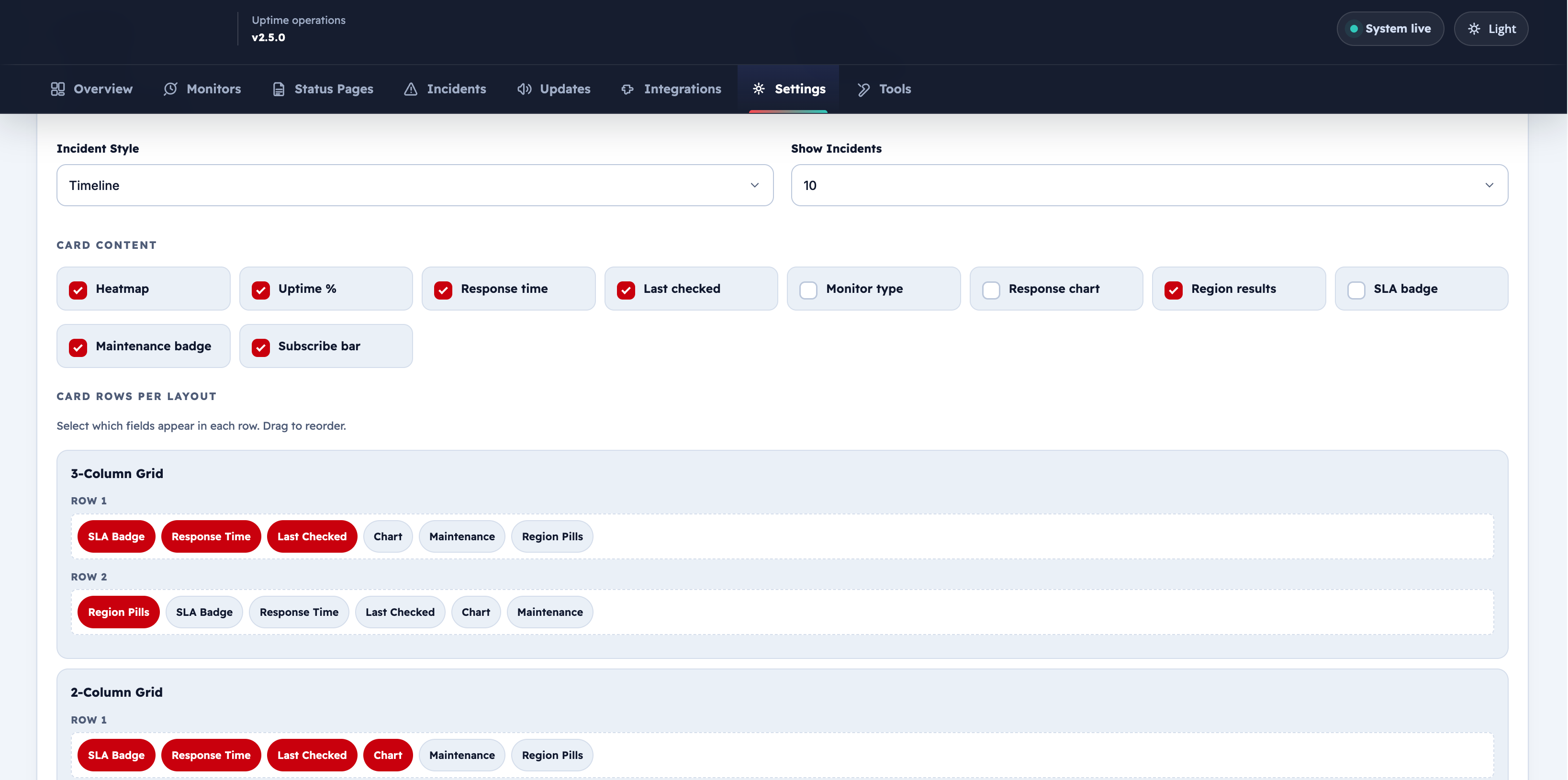The width and height of the screenshot is (1568, 780).
Task: Uncheck the Last checked checkbox
Action: (x=626, y=290)
